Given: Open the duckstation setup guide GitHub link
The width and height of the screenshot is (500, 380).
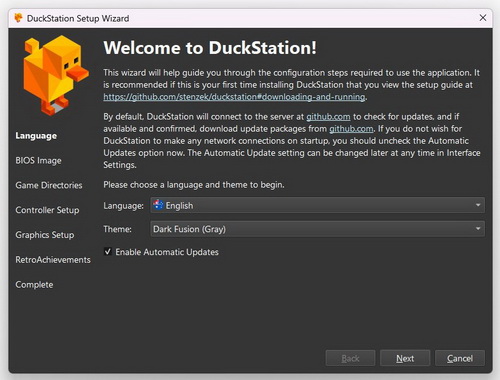Looking at the screenshot, I should pyautogui.click(x=234, y=97).
